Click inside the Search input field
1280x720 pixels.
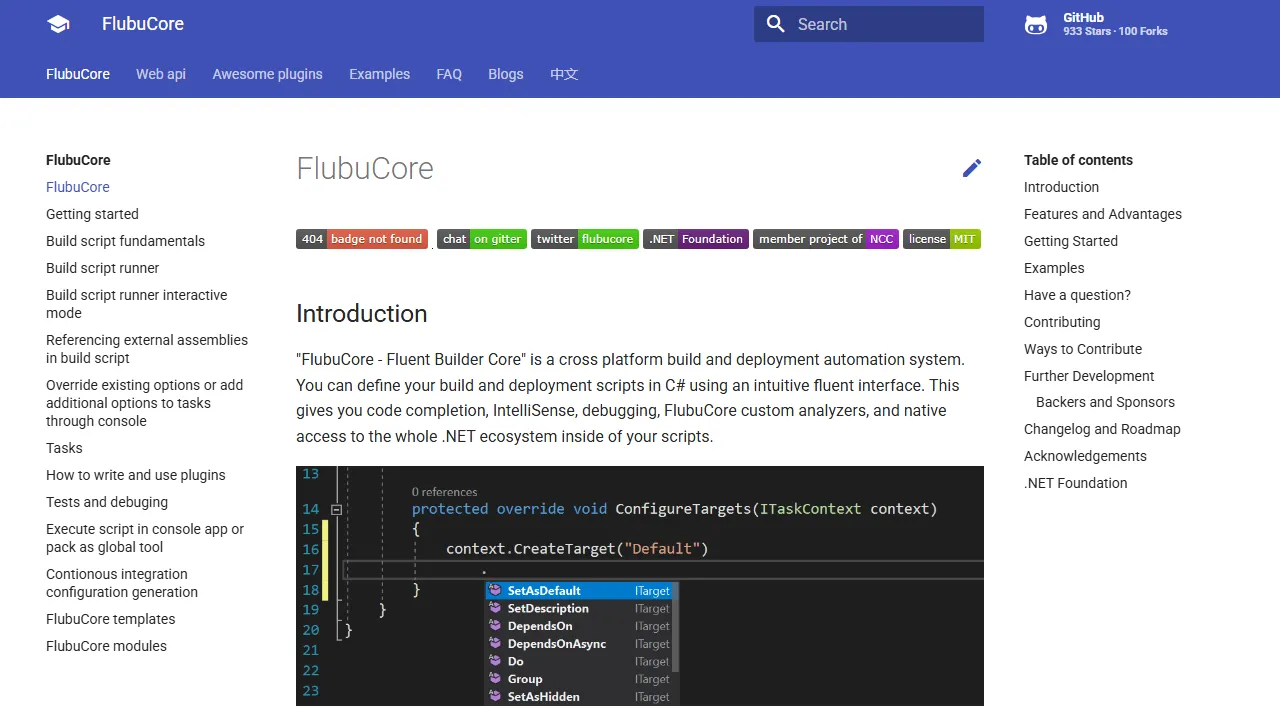(880, 24)
